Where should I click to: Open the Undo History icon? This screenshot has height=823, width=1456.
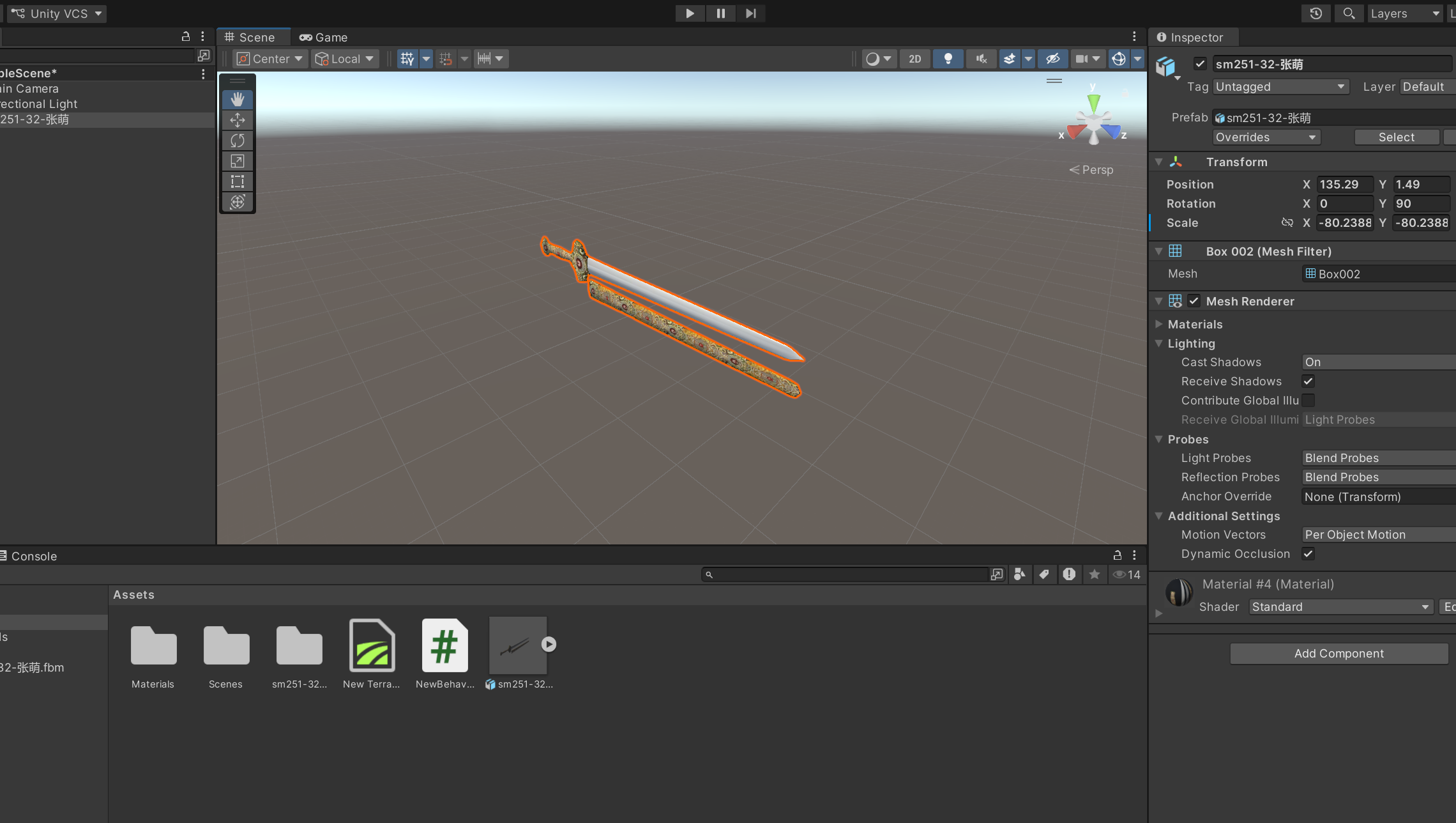(x=1316, y=13)
